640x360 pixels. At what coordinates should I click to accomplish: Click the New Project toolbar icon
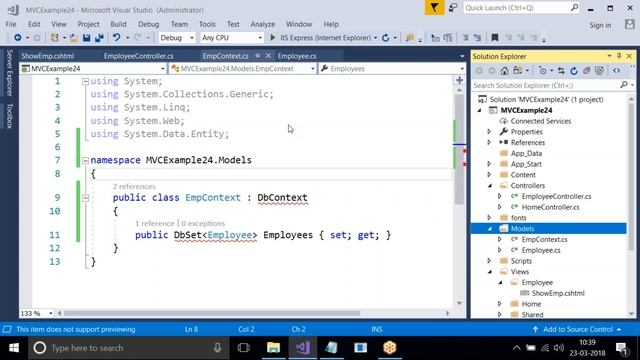click(x=54, y=38)
